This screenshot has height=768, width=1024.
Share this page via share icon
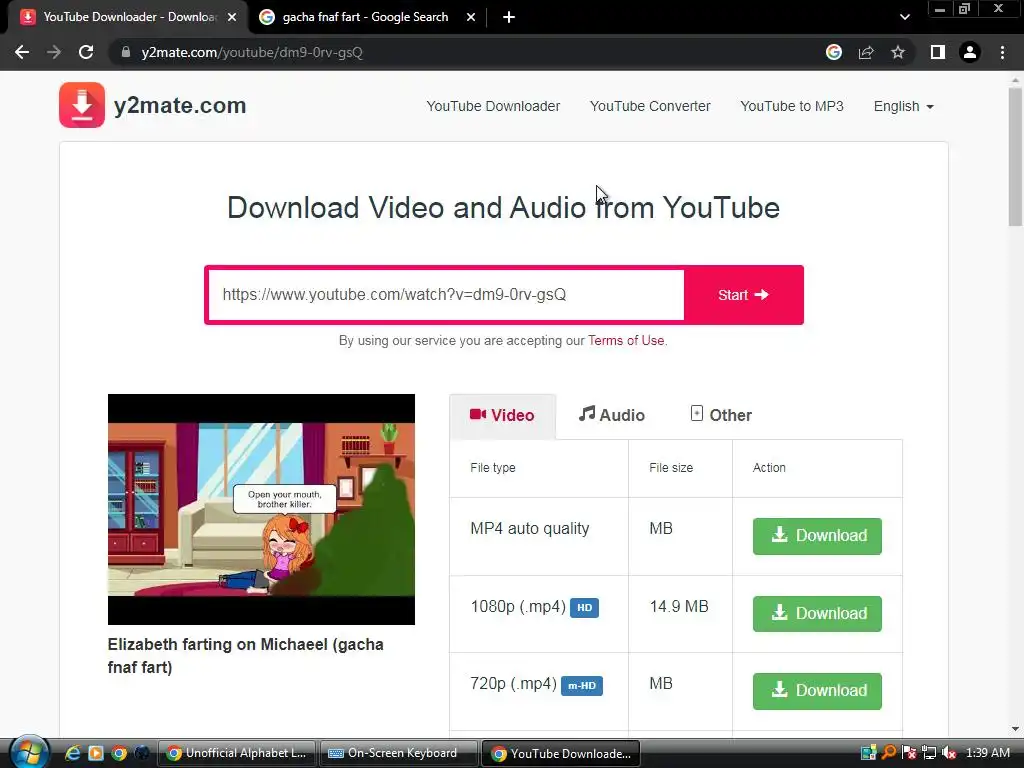coord(866,52)
